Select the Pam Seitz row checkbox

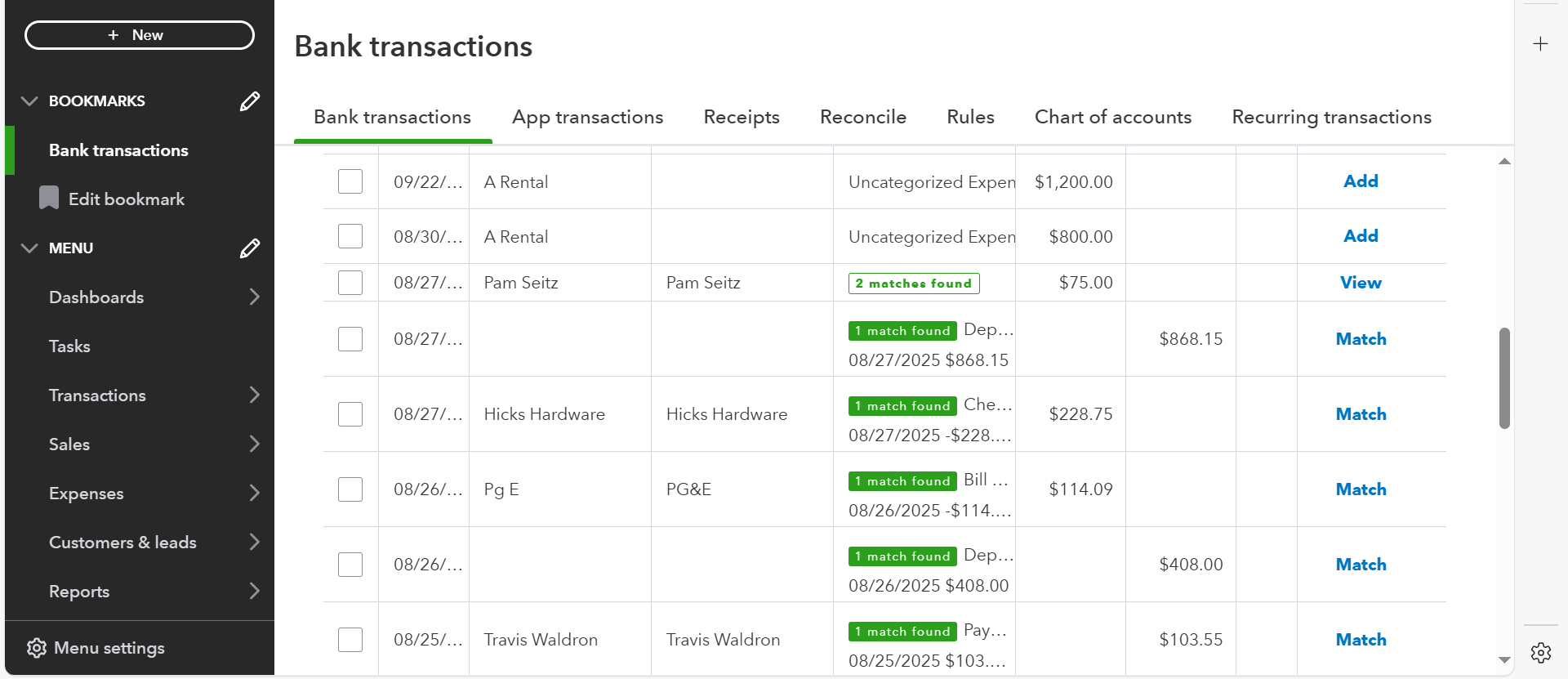[x=350, y=283]
